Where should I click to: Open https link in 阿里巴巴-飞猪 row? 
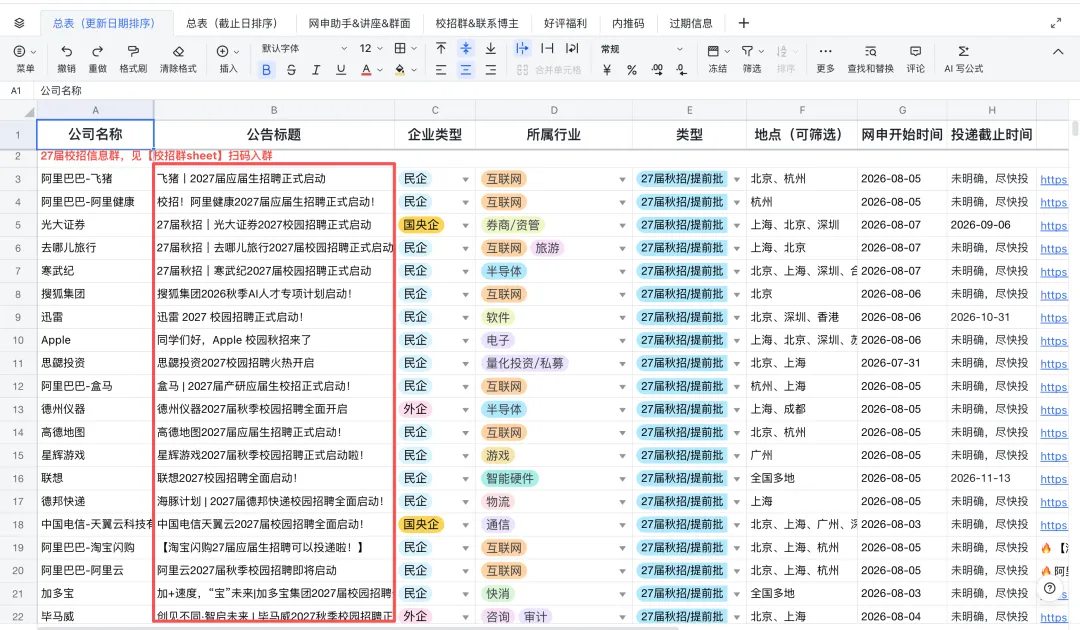[1053, 180]
